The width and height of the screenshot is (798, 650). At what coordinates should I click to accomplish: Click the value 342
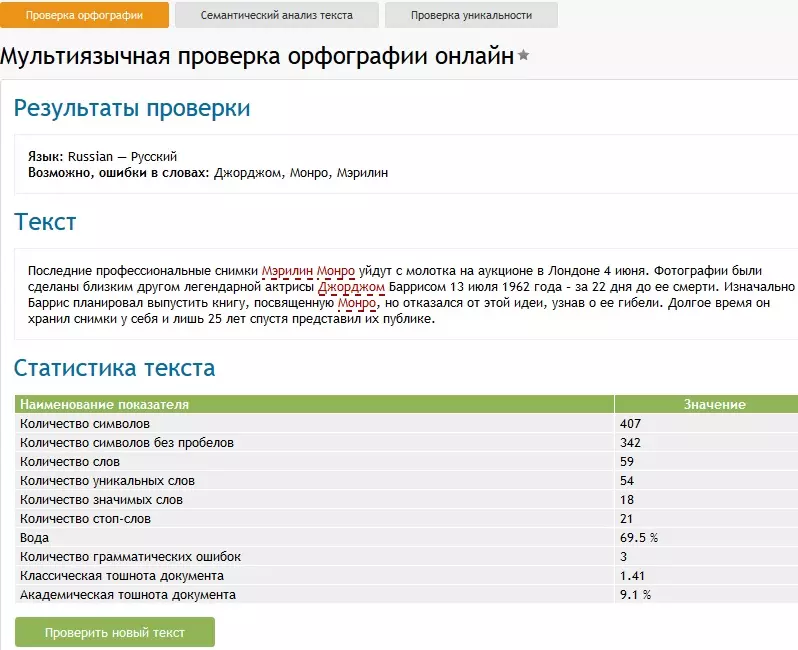(x=630, y=442)
